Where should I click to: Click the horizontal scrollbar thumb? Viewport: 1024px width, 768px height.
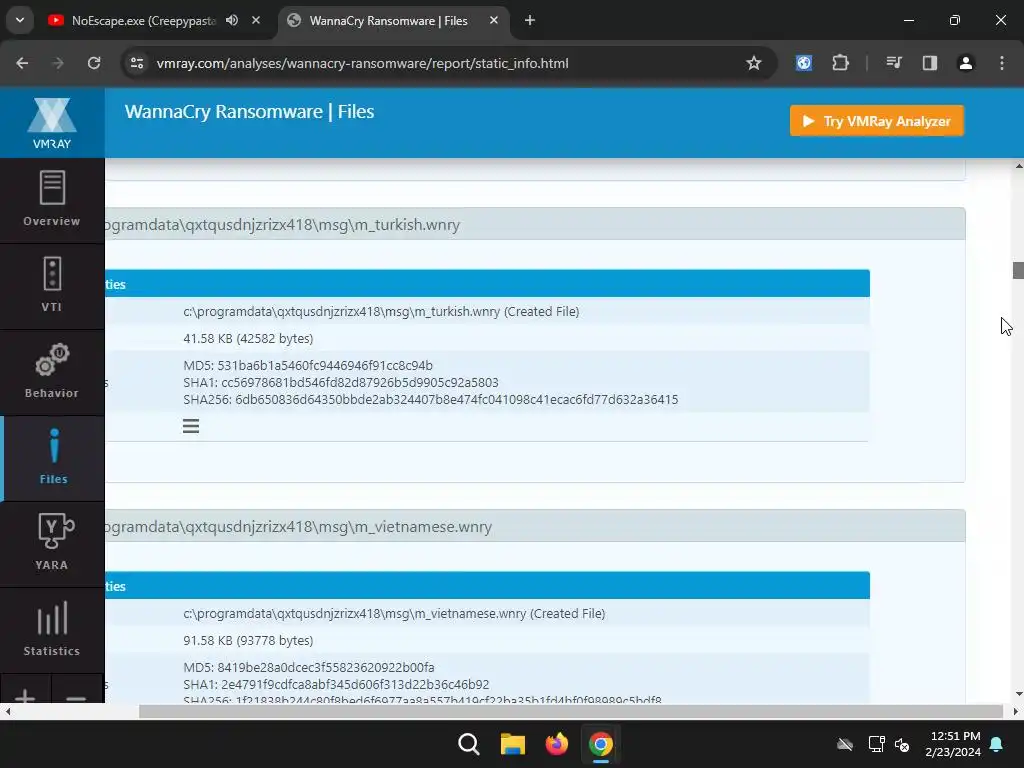pyautogui.click(x=571, y=711)
